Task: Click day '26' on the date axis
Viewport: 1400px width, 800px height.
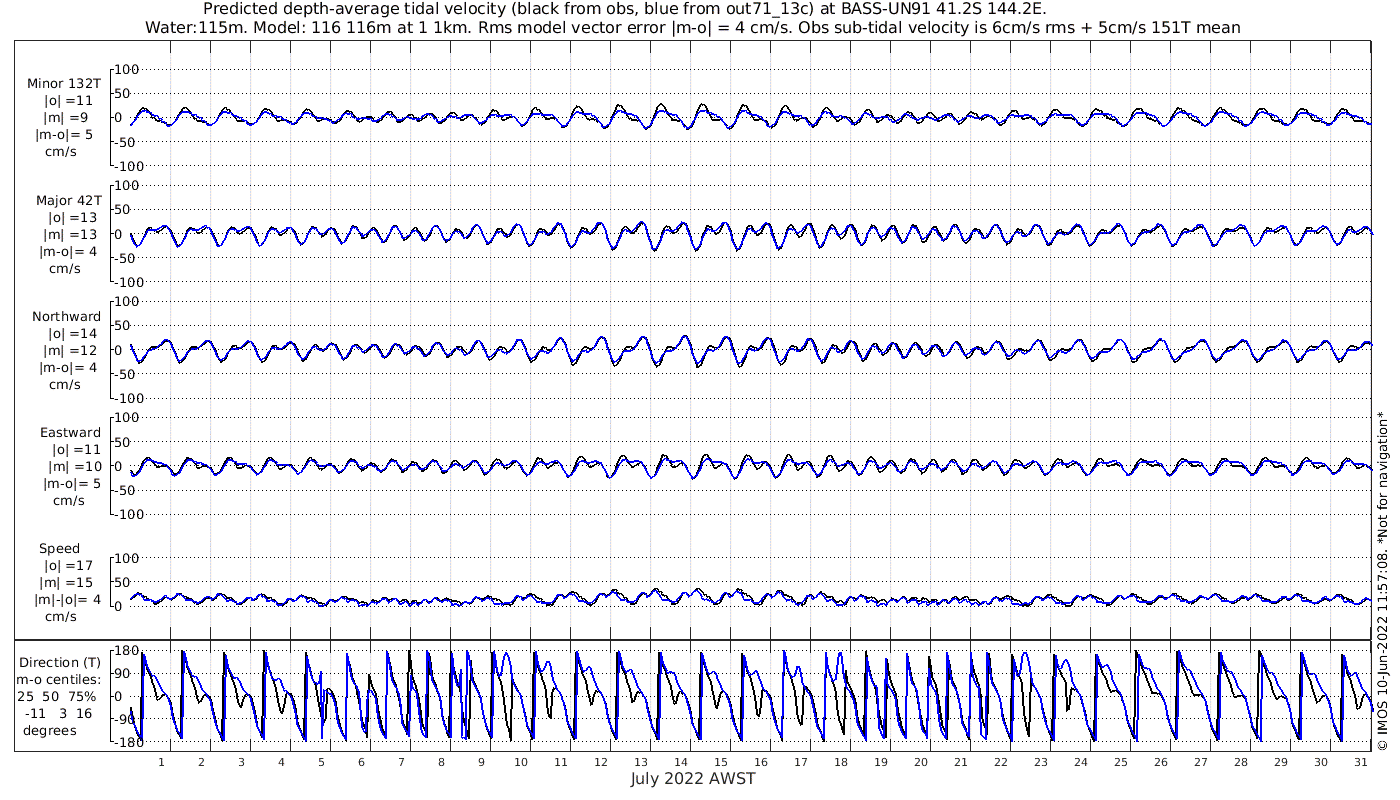Action: [1160, 762]
